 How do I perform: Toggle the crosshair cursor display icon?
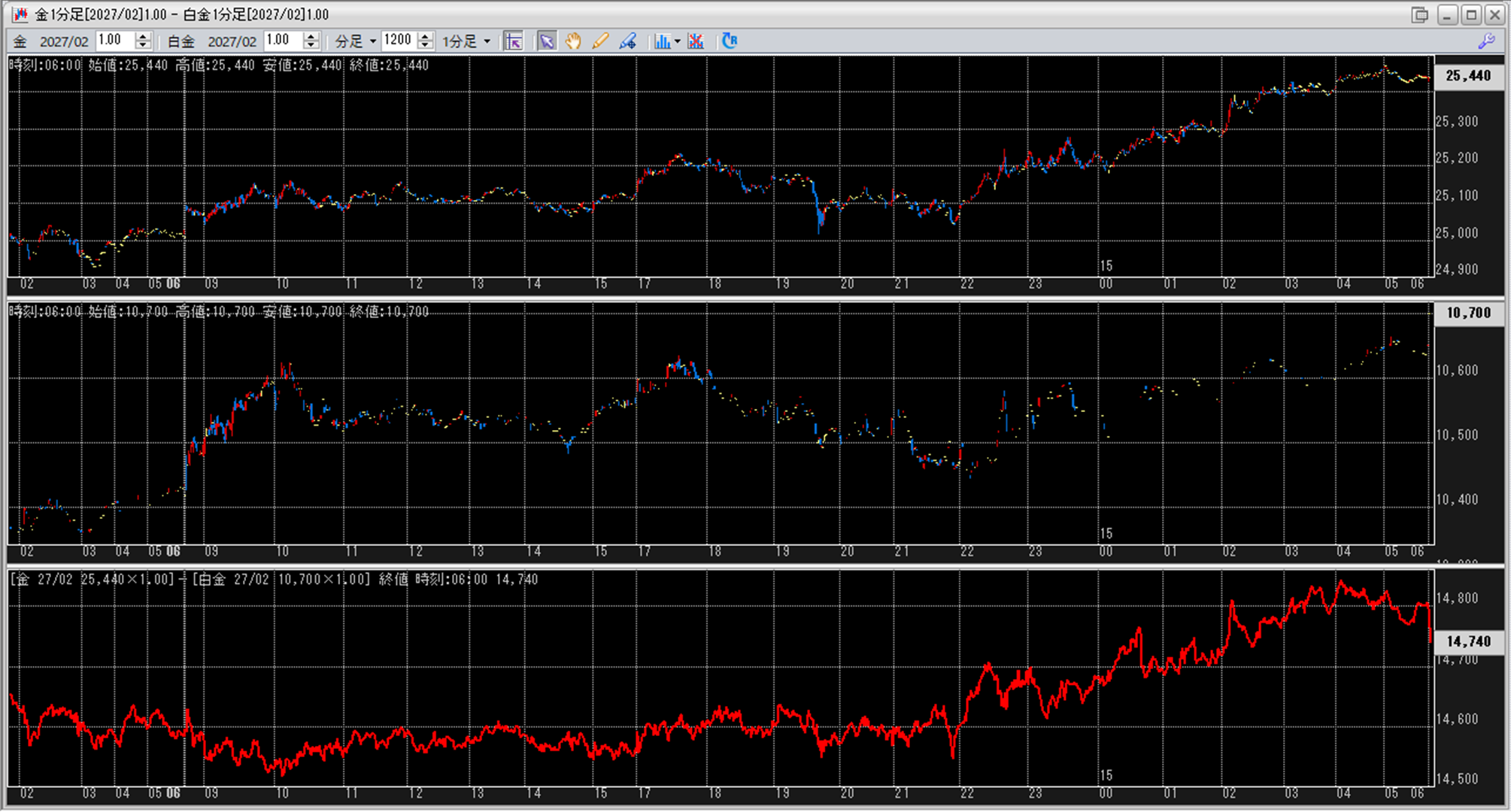click(513, 41)
